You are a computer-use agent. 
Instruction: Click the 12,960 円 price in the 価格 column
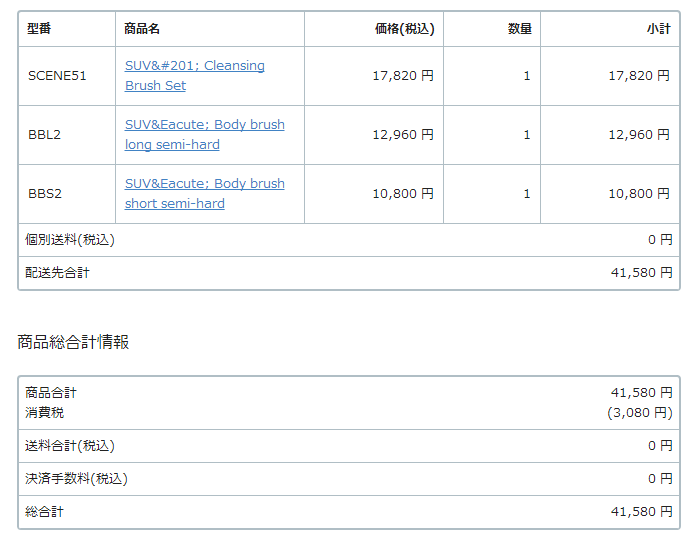[x=403, y=135]
